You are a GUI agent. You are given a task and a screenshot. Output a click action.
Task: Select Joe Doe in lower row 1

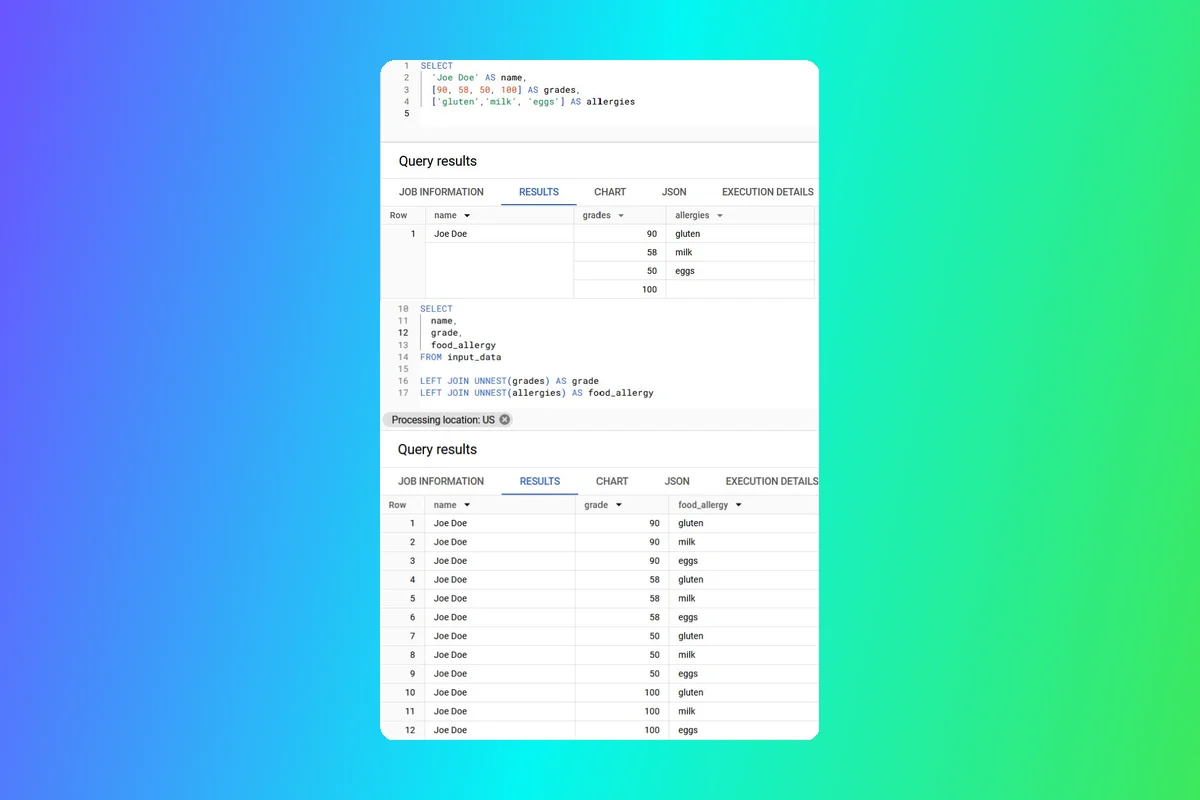click(500, 523)
